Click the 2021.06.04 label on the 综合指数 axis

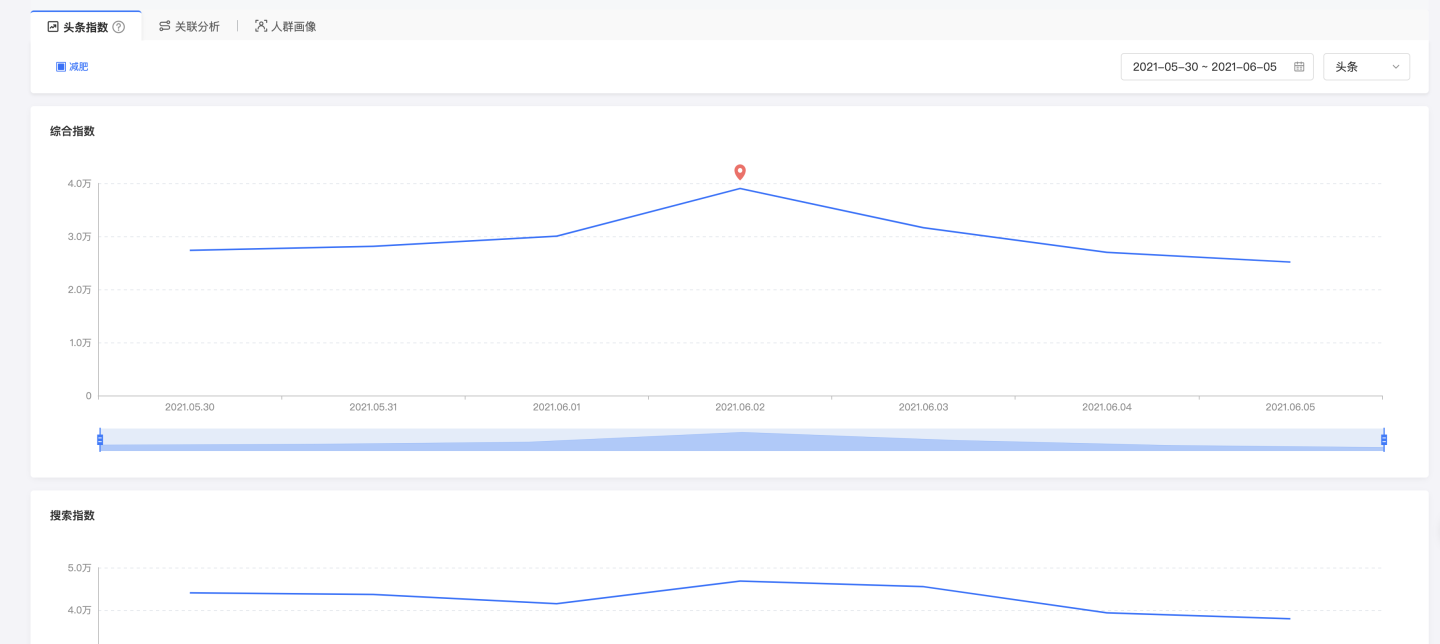click(x=1107, y=407)
